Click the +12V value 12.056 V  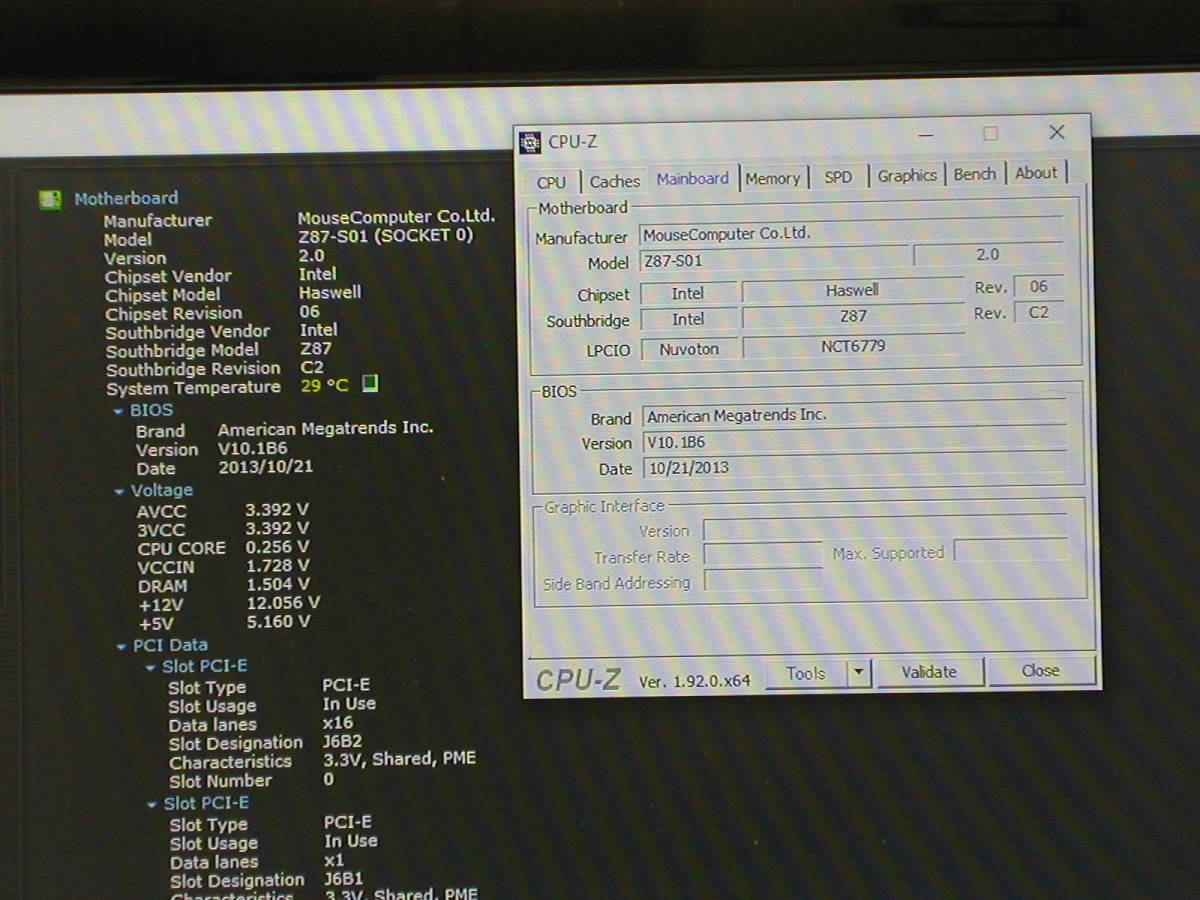click(x=283, y=603)
